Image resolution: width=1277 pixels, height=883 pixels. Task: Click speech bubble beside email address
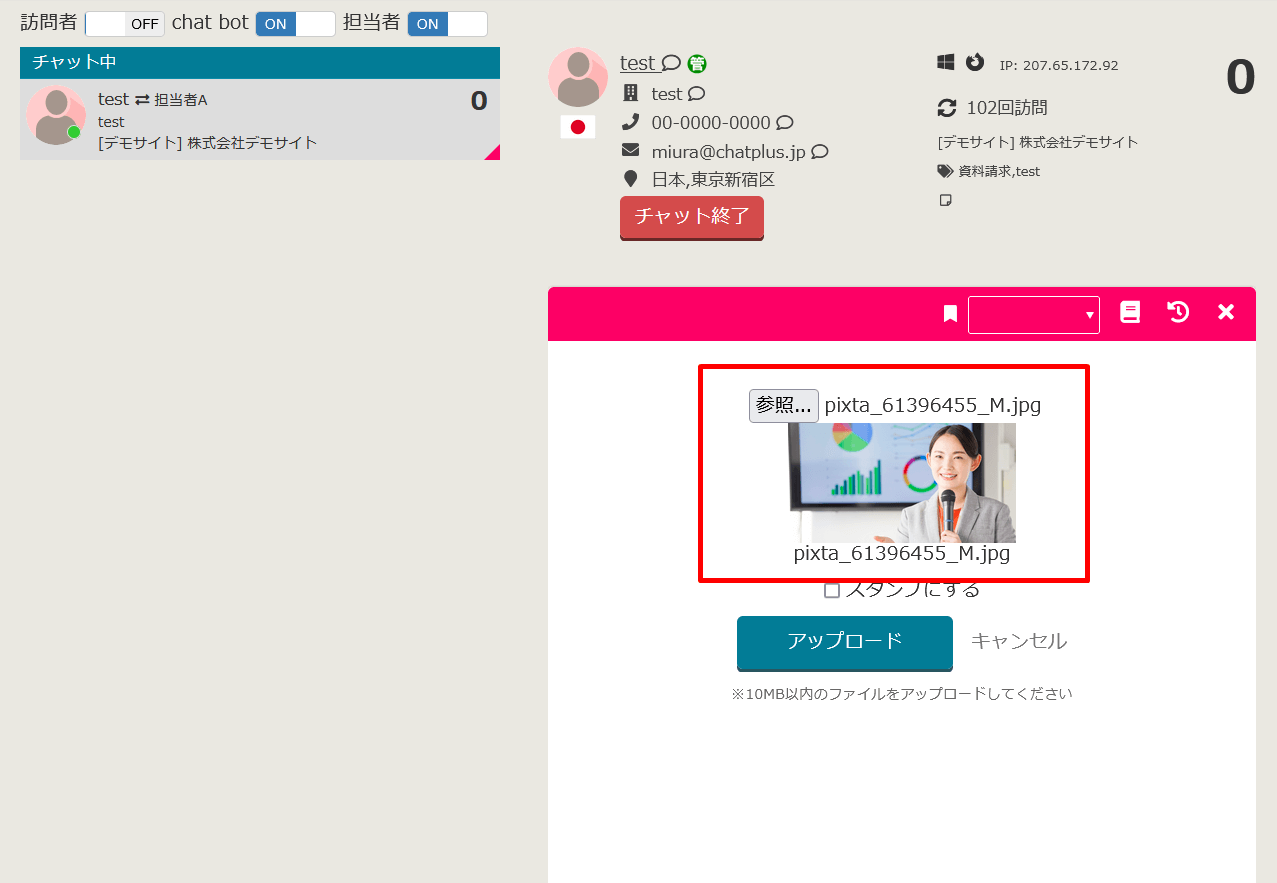(820, 152)
